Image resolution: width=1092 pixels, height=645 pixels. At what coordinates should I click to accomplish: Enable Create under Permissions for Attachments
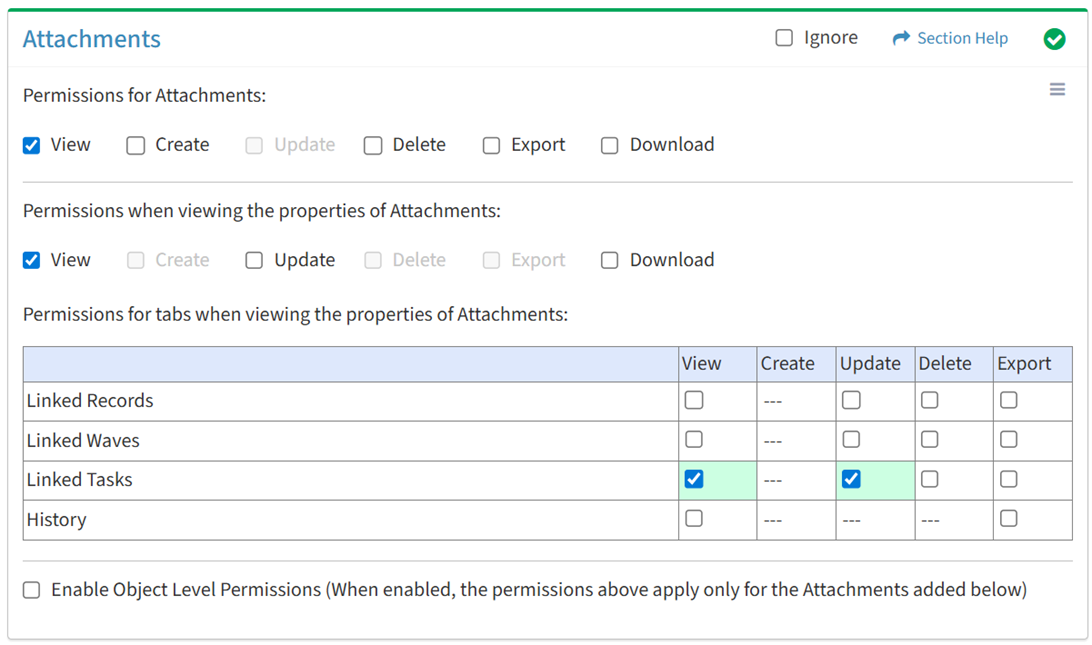[136, 145]
